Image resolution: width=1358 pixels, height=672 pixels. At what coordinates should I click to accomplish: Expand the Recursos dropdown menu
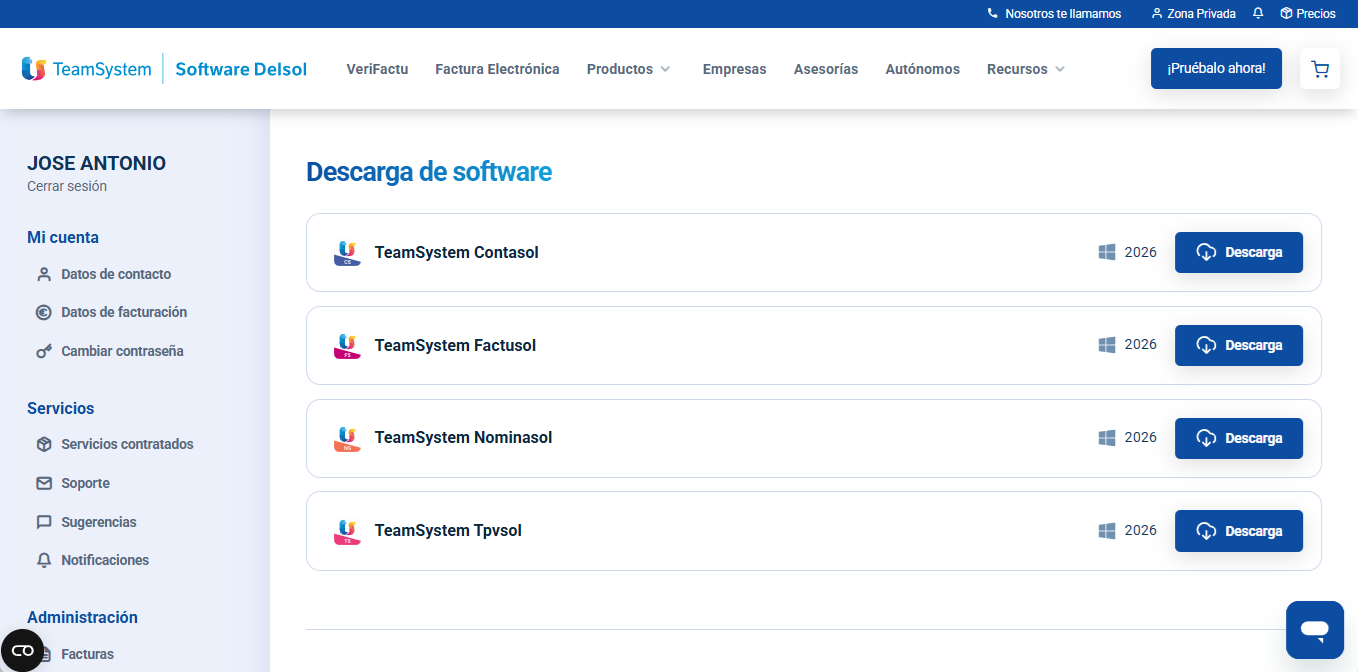click(x=1026, y=69)
